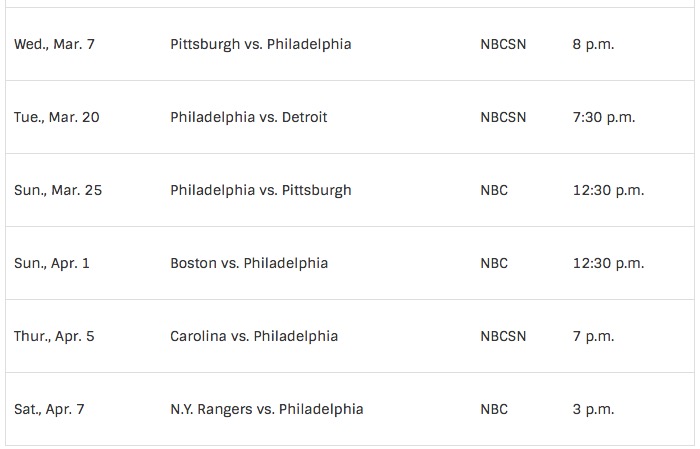Select the Thur., Apr. 5 date cell
700x449 pixels.
(x=54, y=336)
